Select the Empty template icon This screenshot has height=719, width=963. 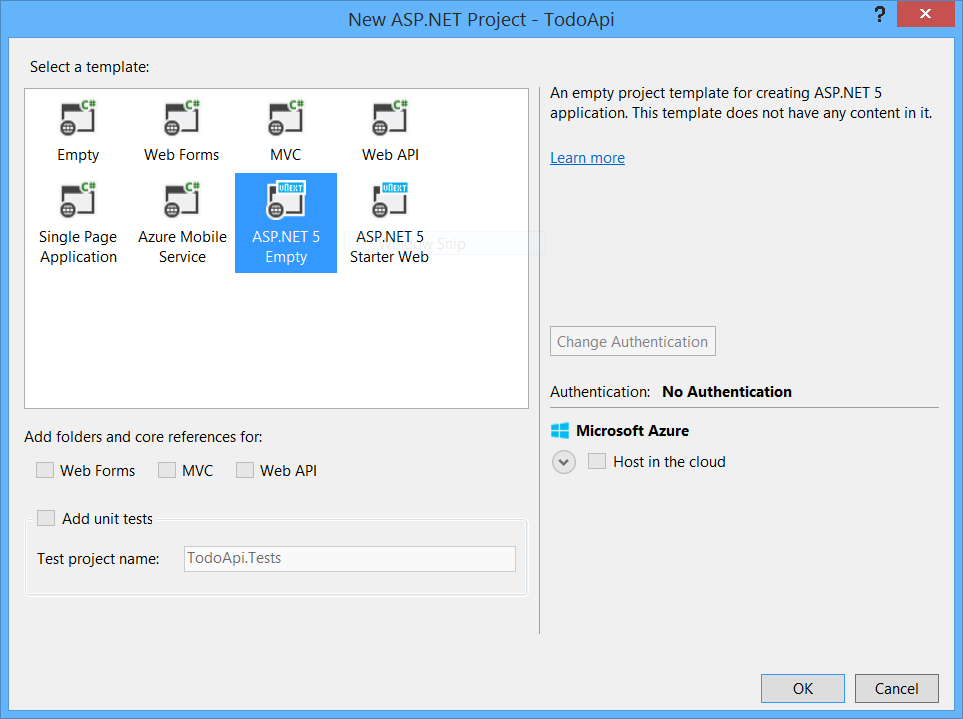click(78, 118)
